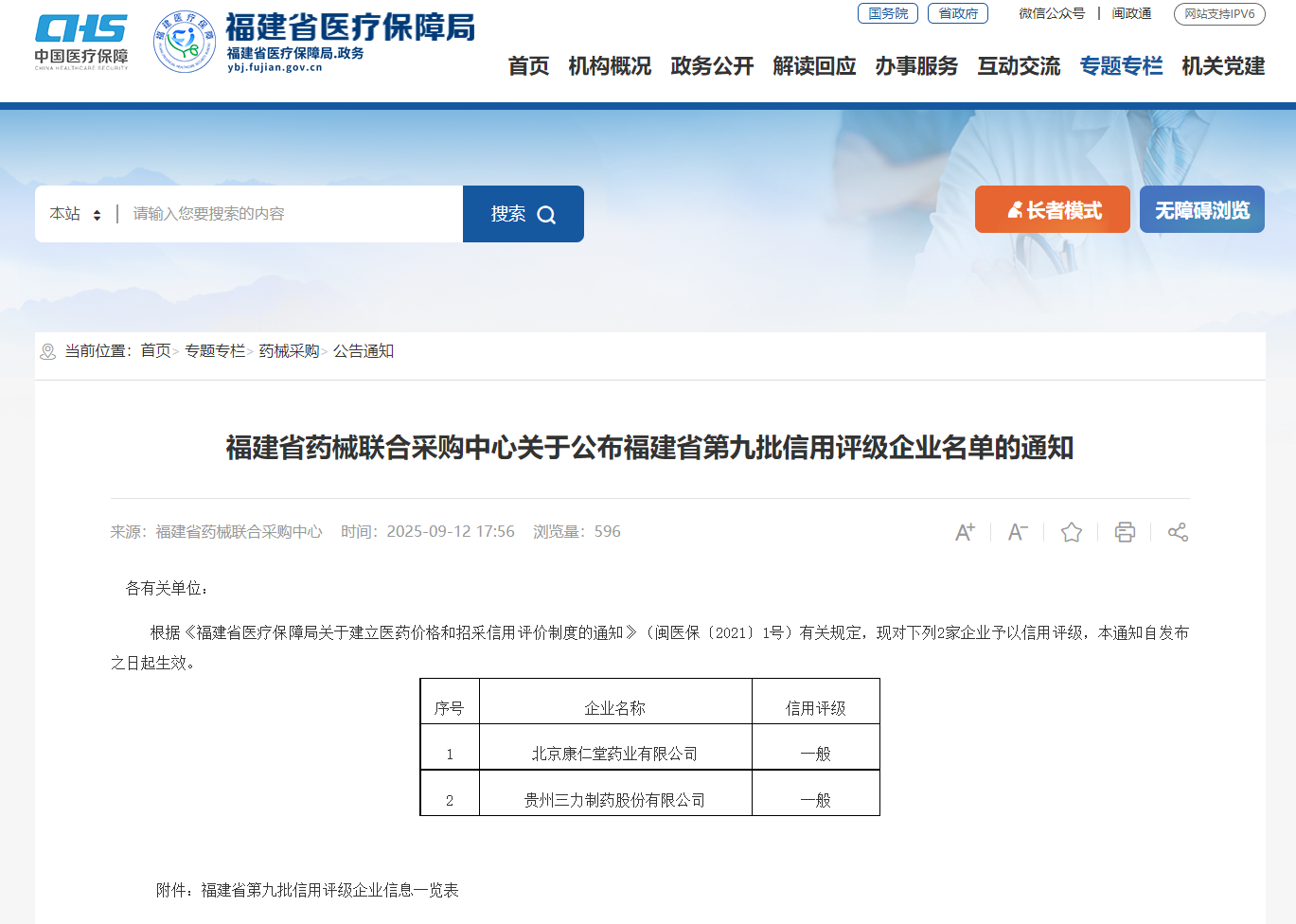This screenshot has height=924, width=1296.
Task: Open the 政务公开 navigation menu
Action: click(712, 66)
